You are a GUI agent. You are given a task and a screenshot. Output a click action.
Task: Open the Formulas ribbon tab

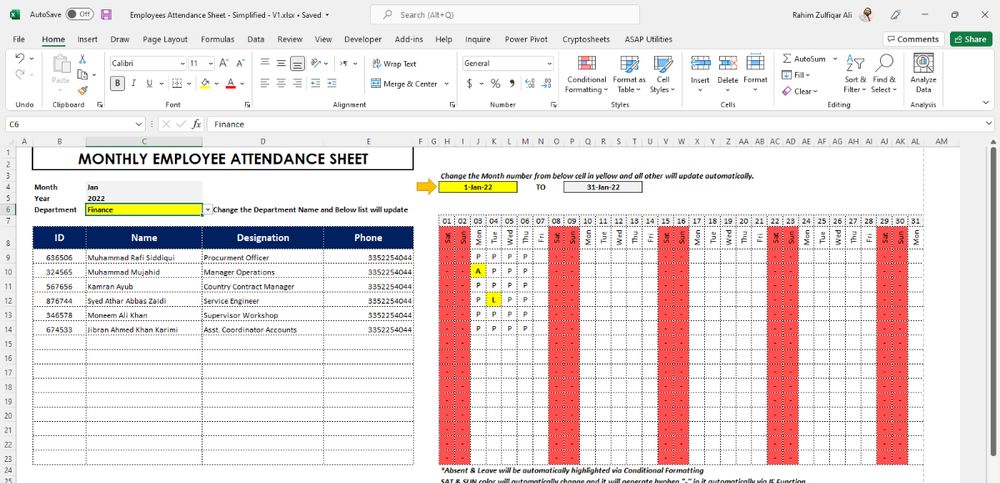[x=217, y=39]
